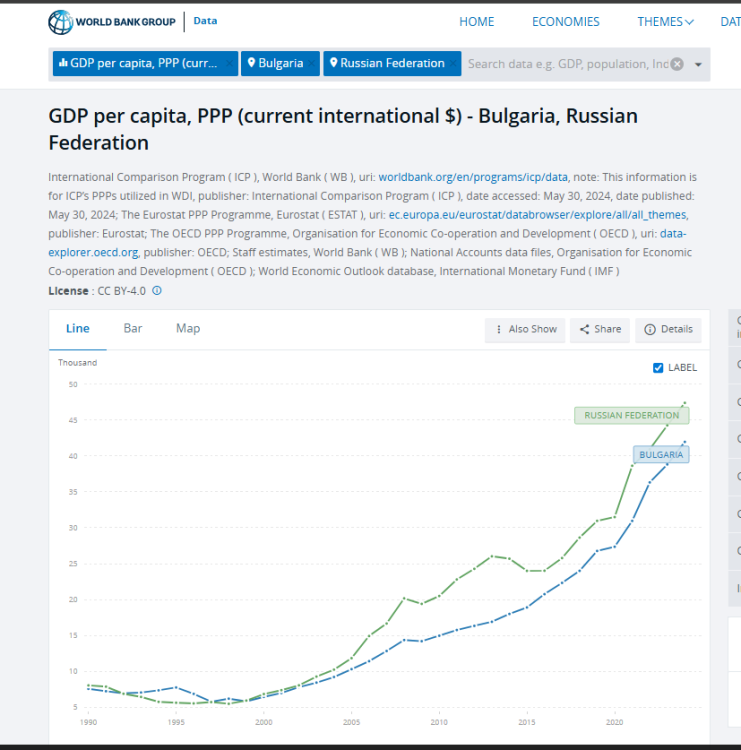The width and height of the screenshot is (741, 750).
Task: Focus the Search data input field
Action: 567,64
